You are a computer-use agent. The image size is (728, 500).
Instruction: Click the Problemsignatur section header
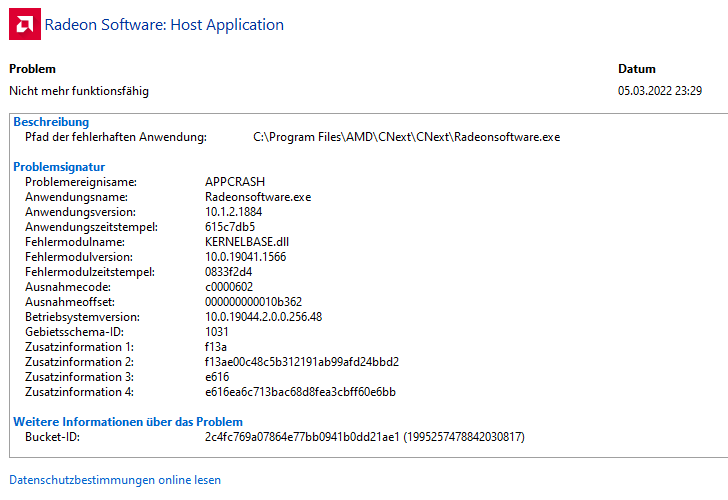click(x=59, y=167)
